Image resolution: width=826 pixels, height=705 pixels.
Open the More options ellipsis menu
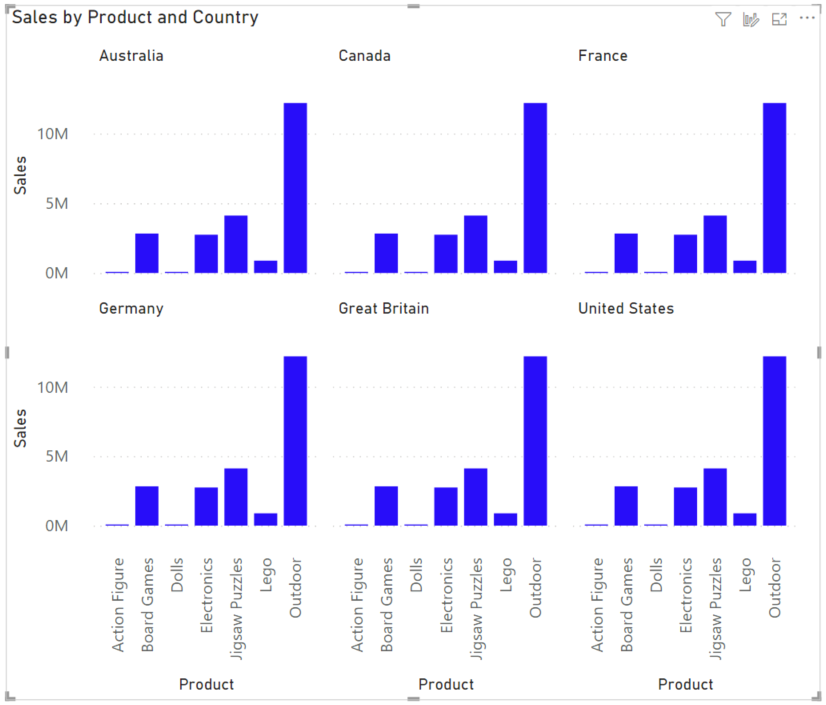click(807, 18)
